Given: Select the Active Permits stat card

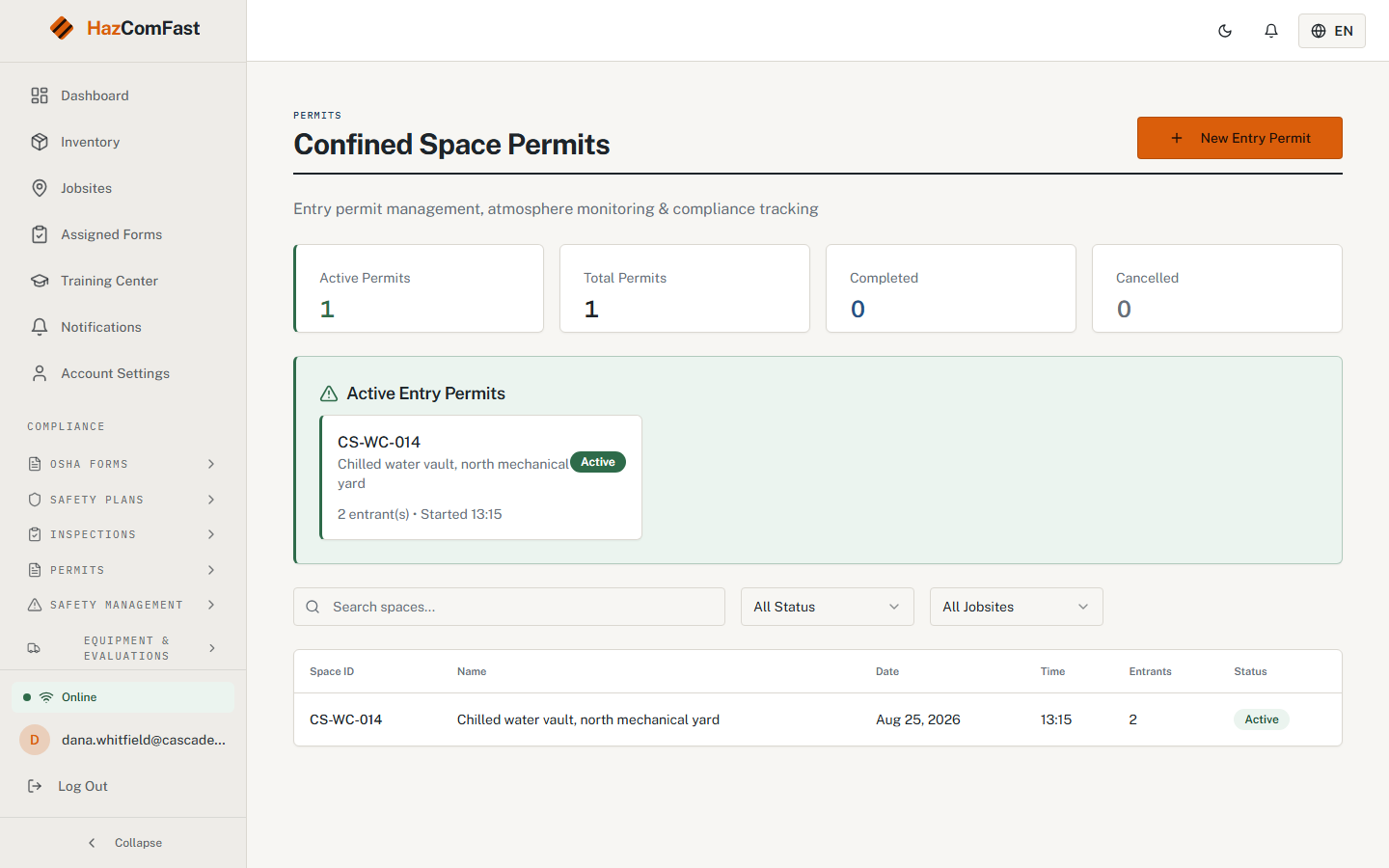Looking at the screenshot, I should [419, 288].
